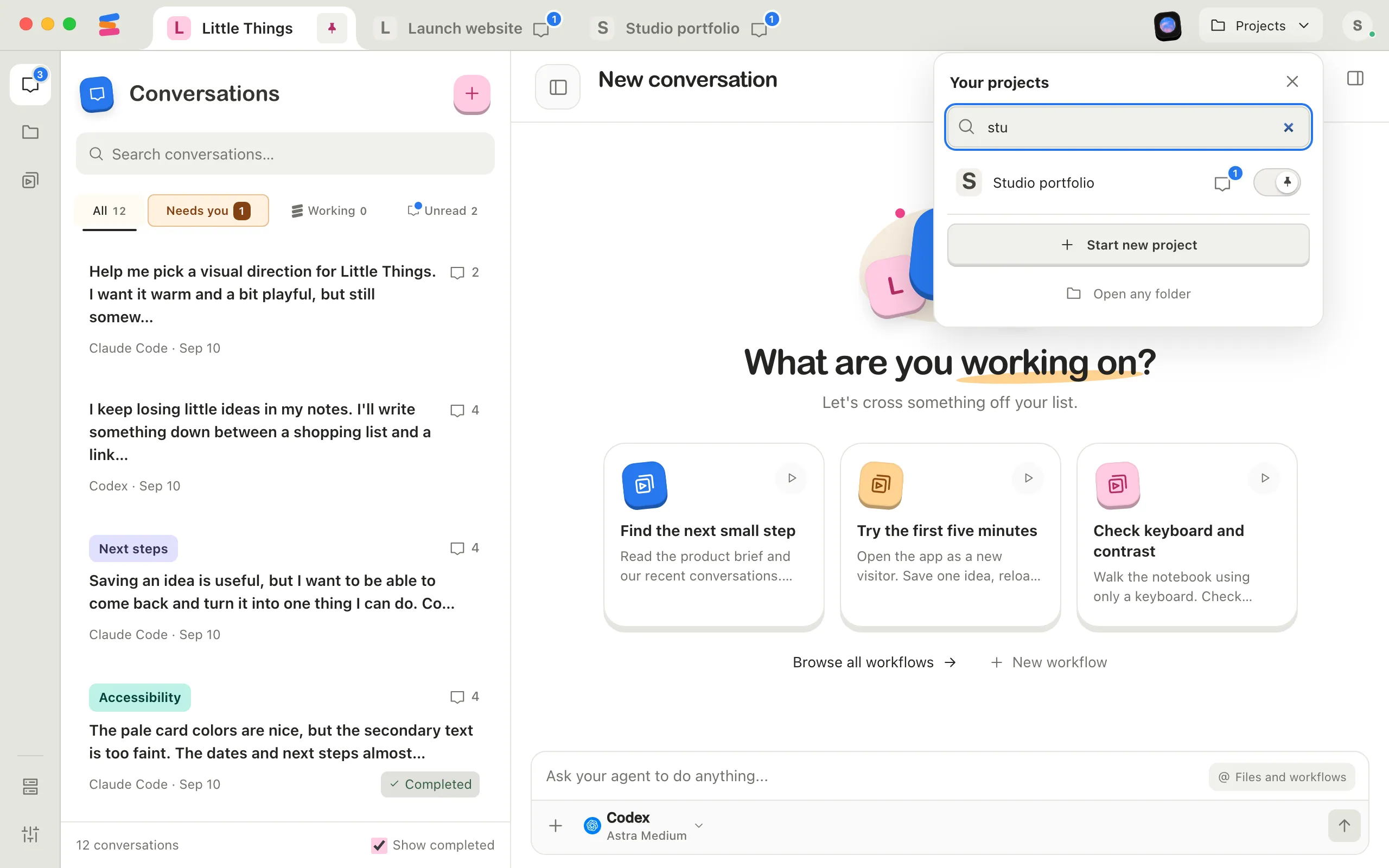The height and width of the screenshot is (868, 1389).
Task: Run the Try the first five minutes workflow
Action: (x=1028, y=477)
